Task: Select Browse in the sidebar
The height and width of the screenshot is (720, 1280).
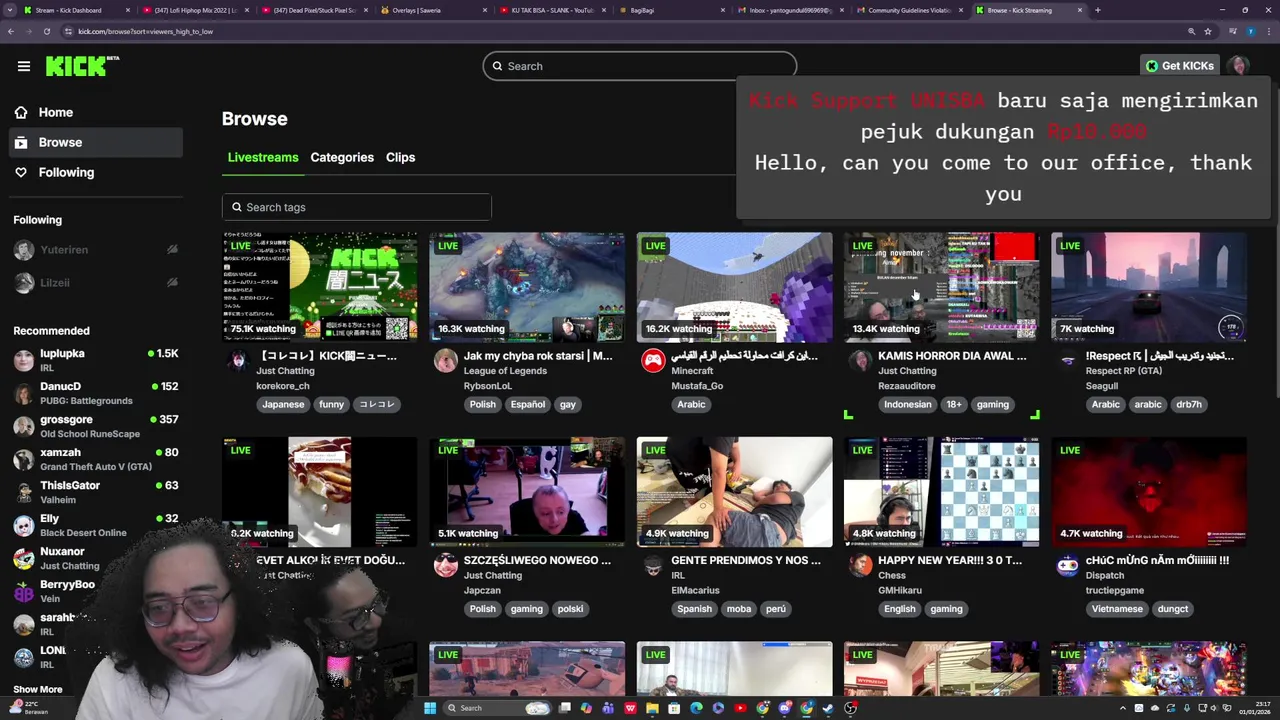Action: click(x=96, y=142)
